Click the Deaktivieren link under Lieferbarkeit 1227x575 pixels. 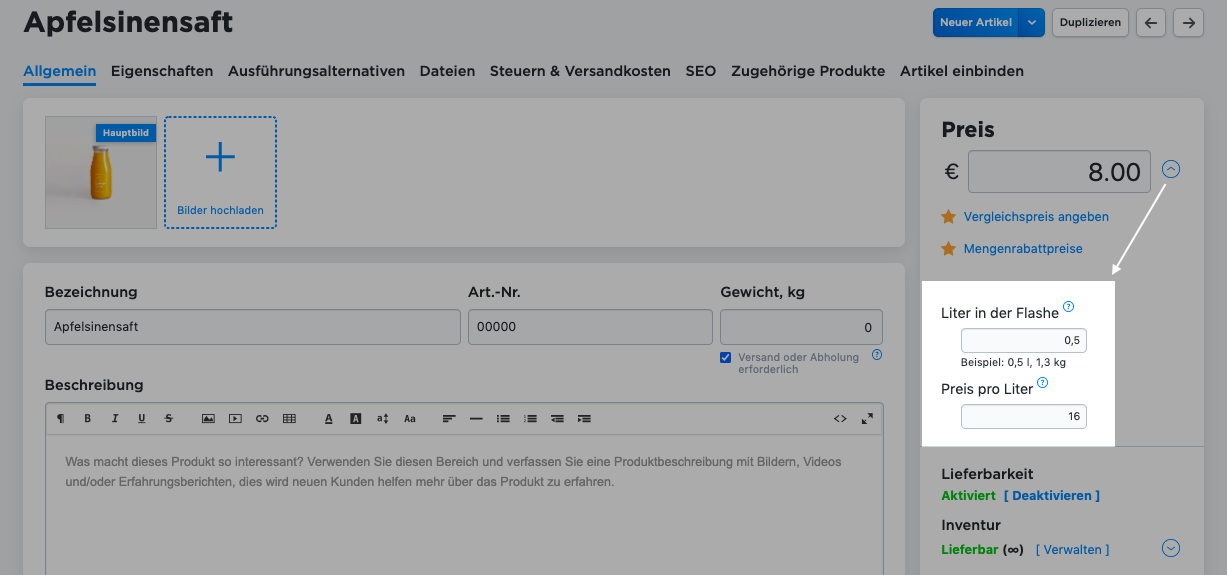1052,496
